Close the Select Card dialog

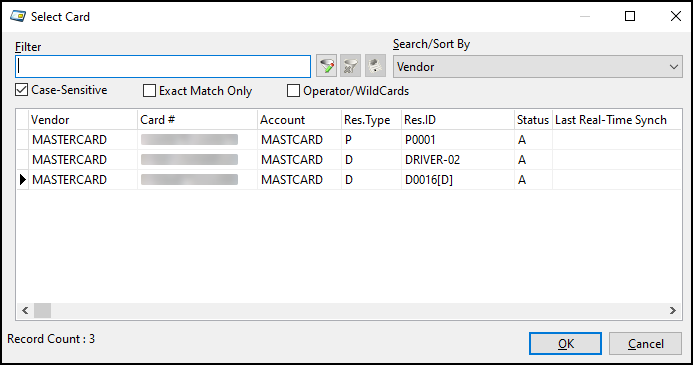point(675,16)
